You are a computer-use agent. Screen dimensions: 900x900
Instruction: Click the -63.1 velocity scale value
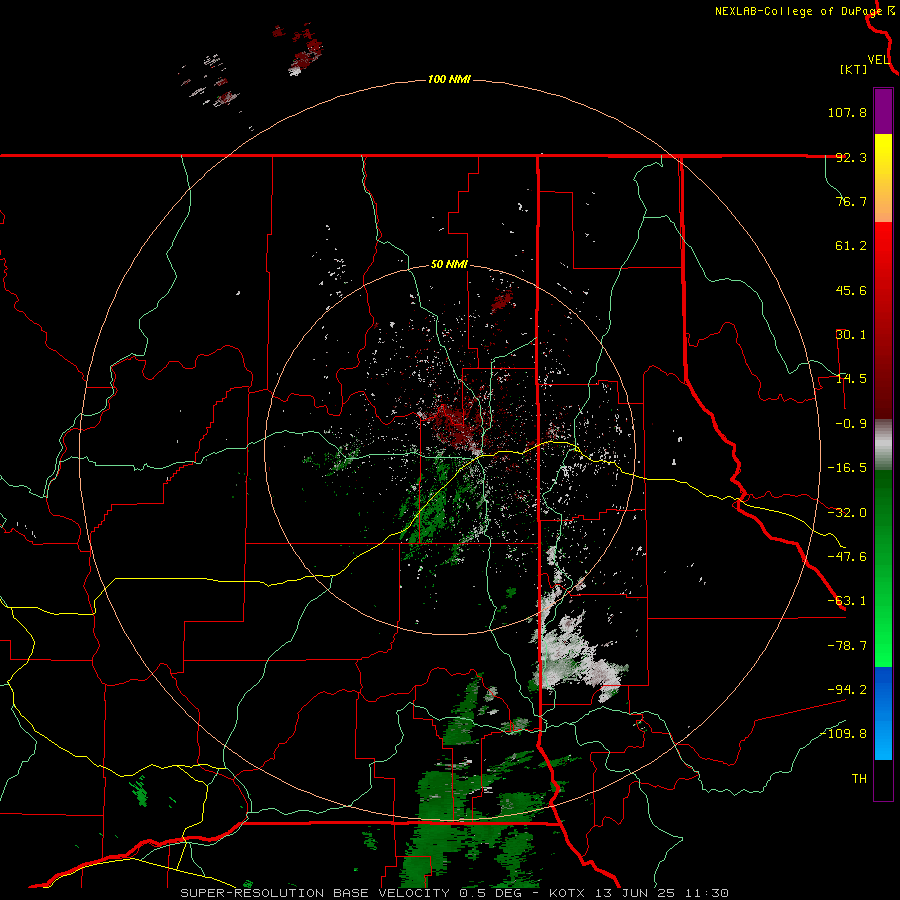coord(847,601)
